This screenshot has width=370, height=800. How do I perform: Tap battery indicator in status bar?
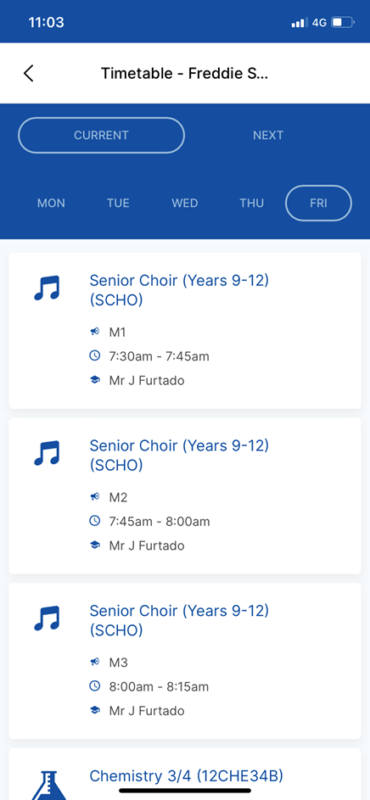(342, 22)
